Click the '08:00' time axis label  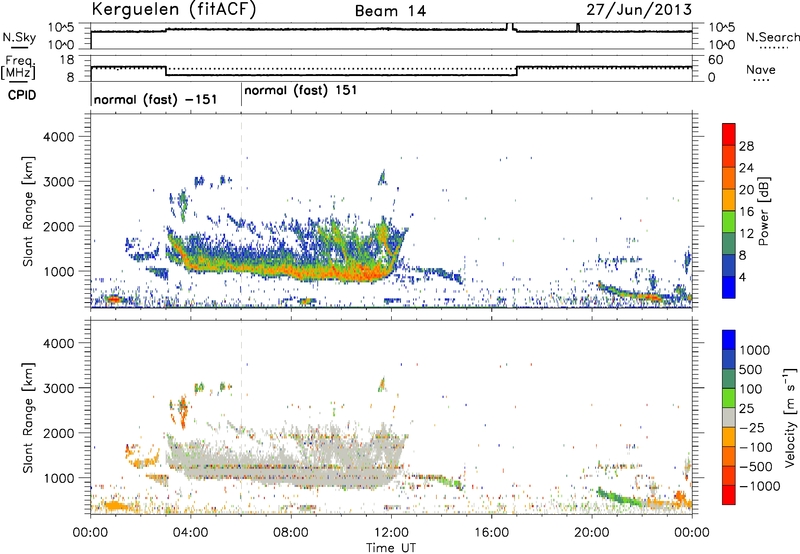point(291,533)
